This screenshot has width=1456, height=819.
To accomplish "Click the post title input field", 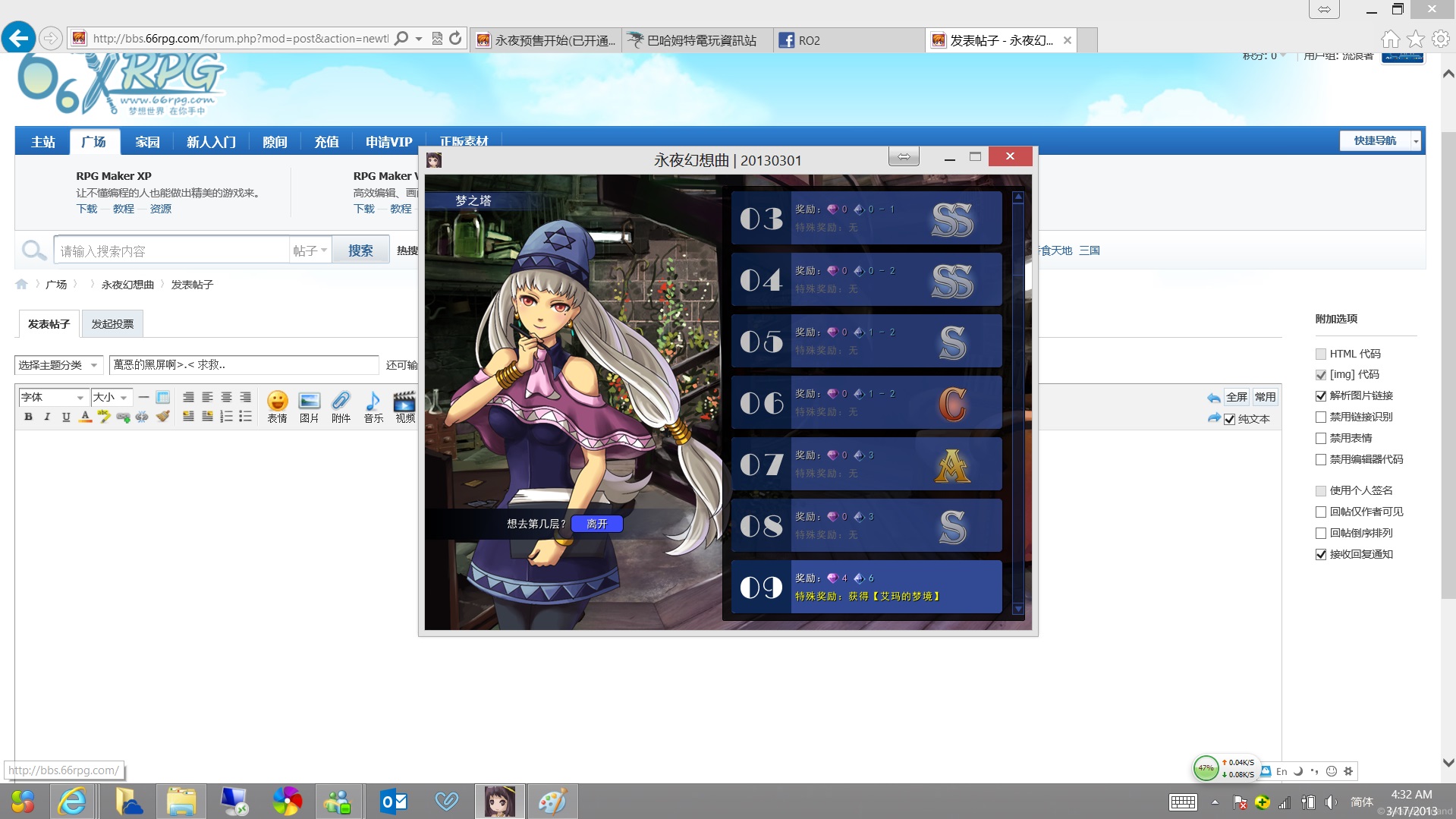I will pyautogui.click(x=244, y=365).
